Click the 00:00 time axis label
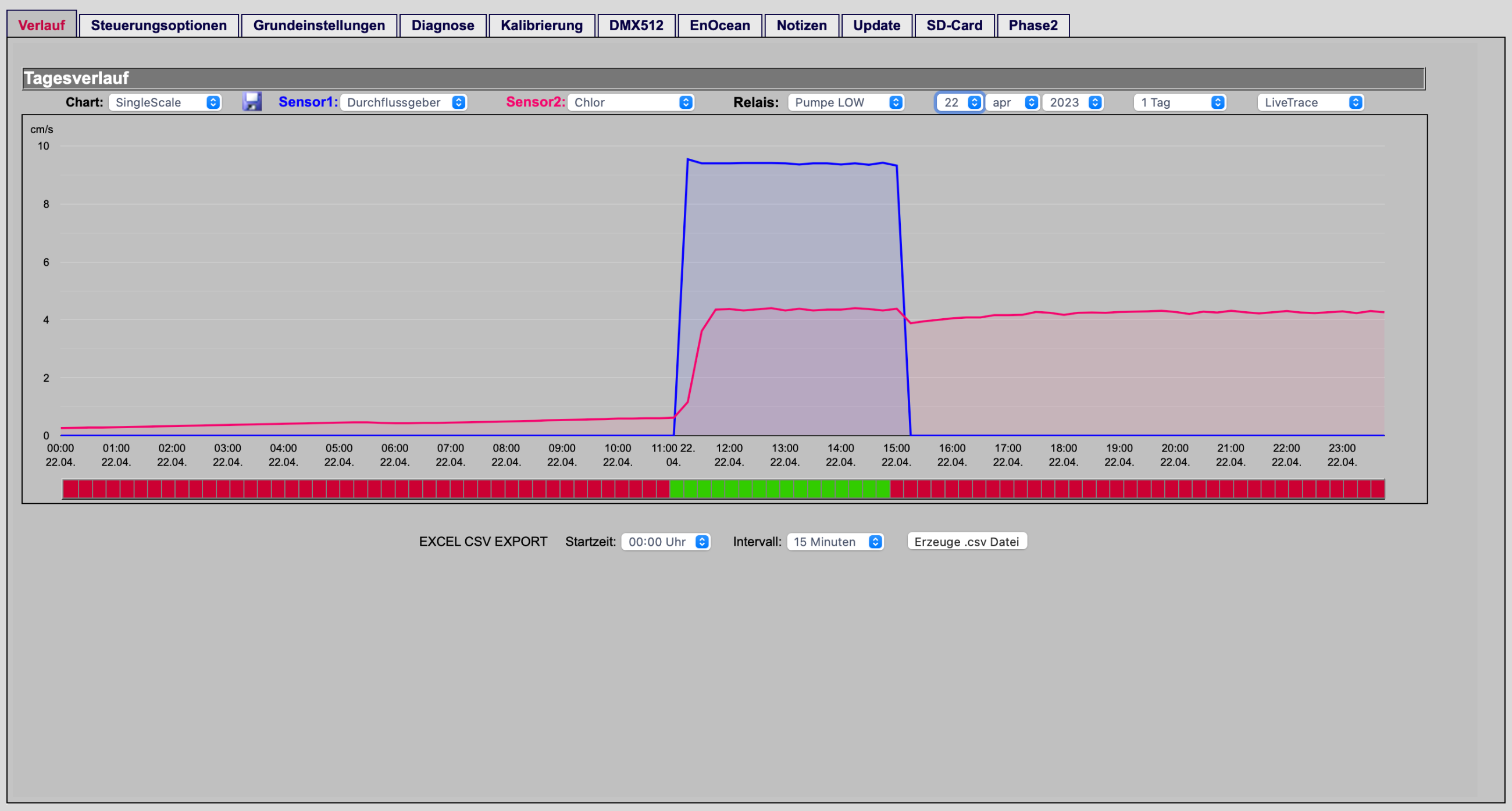 (x=60, y=455)
